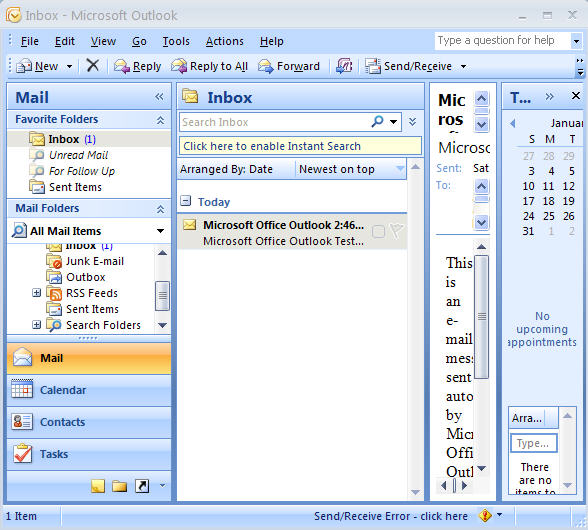Open the Edit menu
Screen dimensions: 588x530
click(65, 41)
